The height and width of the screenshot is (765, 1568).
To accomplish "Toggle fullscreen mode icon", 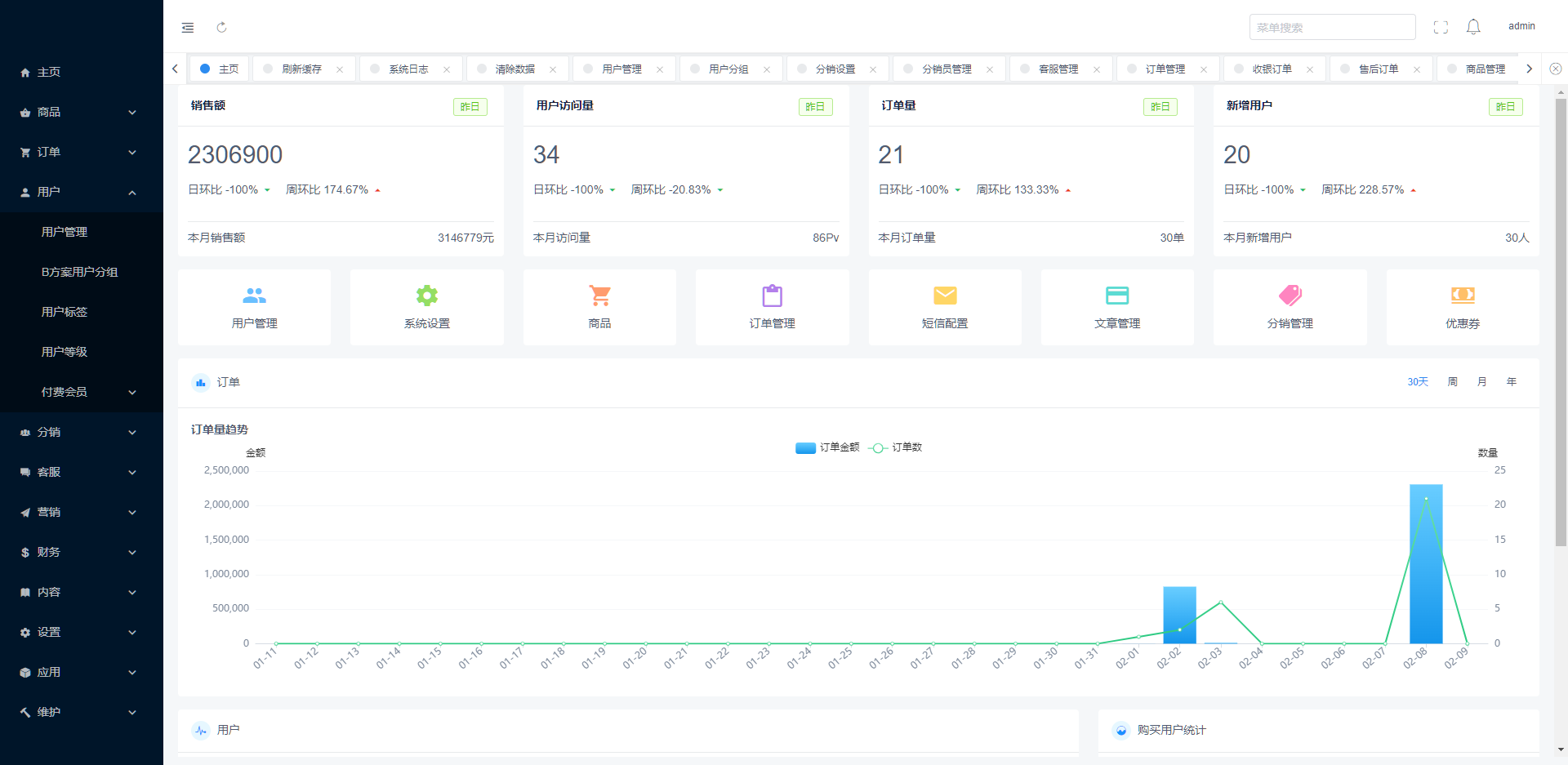I will [x=1441, y=27].
